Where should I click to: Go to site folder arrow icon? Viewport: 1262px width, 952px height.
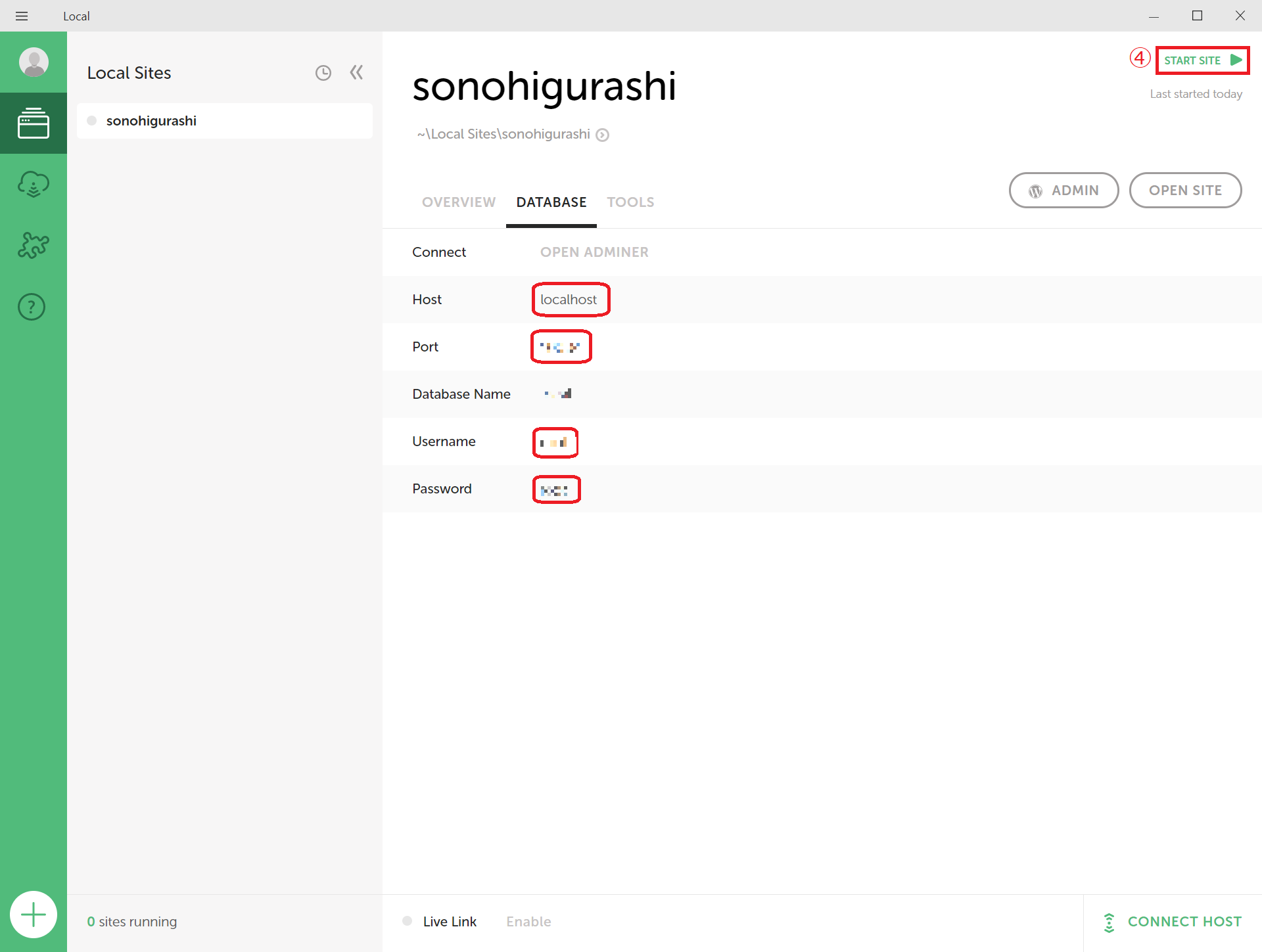(602, 135)
